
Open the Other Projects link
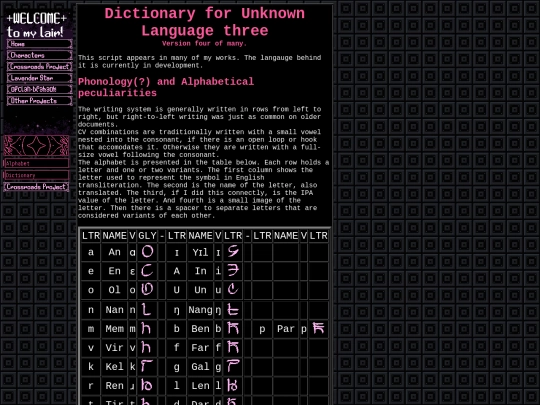[x=40, y=101]
